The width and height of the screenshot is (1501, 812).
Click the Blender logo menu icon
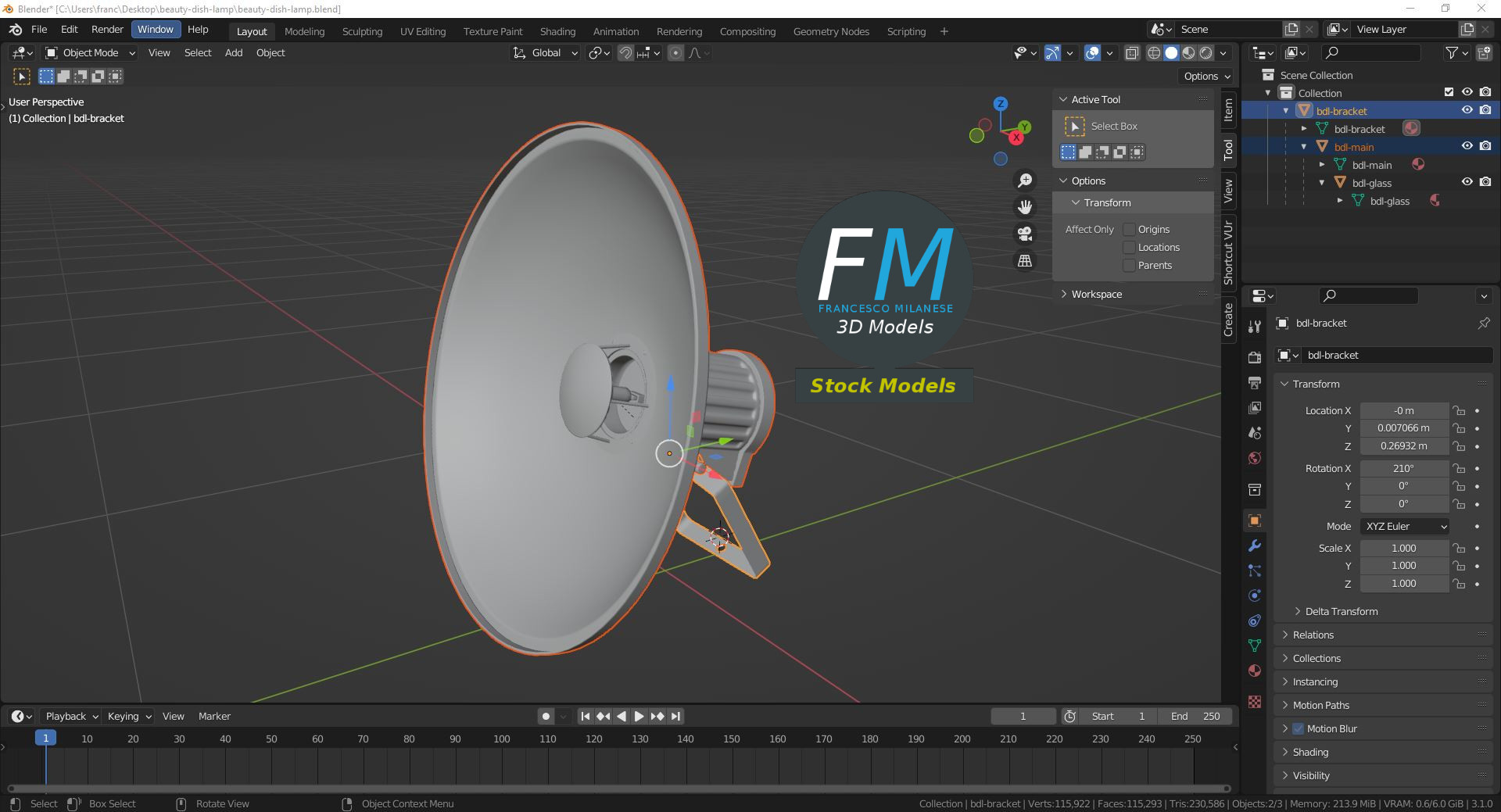click(x=15, y=30)
